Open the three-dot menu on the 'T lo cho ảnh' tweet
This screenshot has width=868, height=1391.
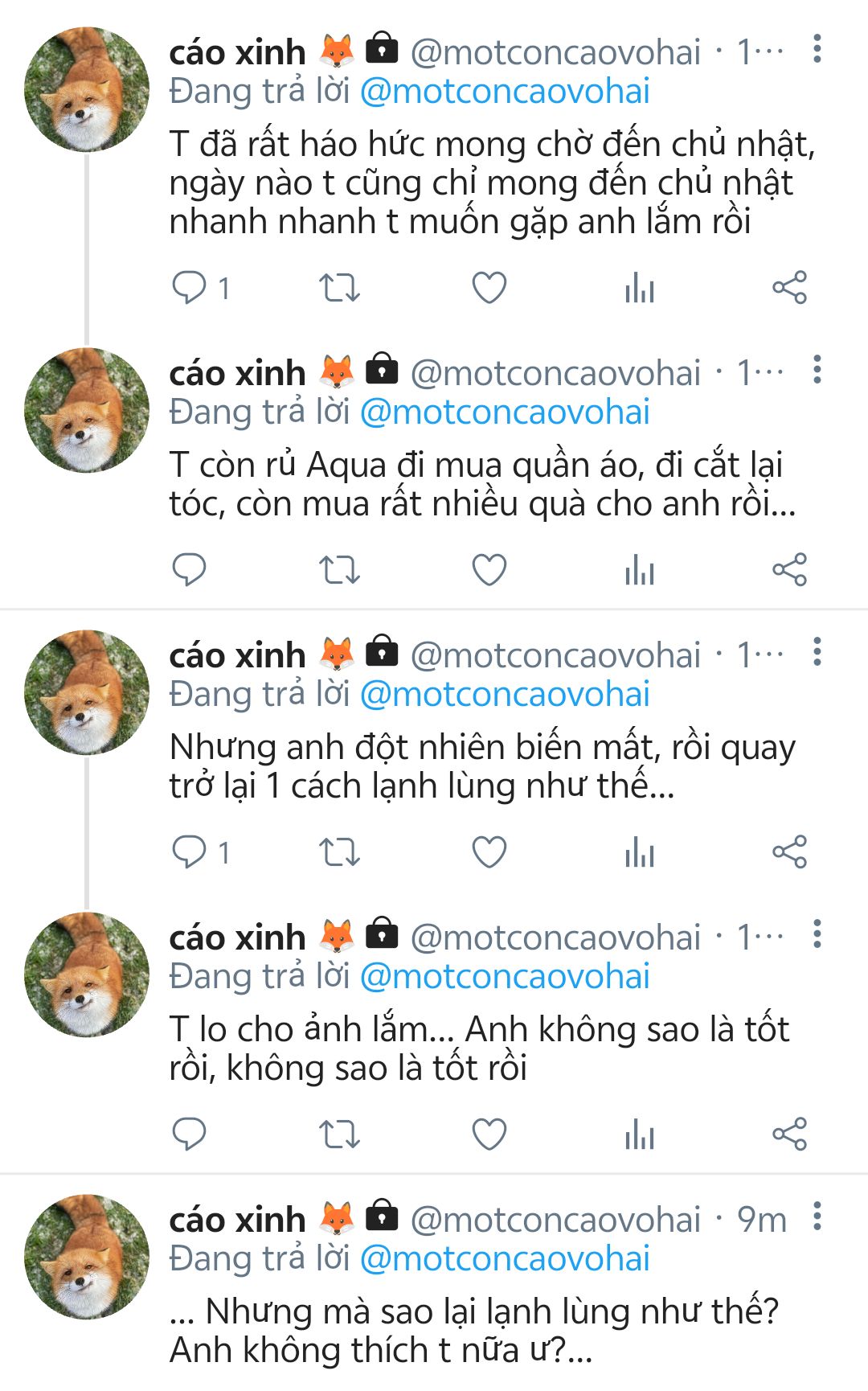tap(817, 934)
